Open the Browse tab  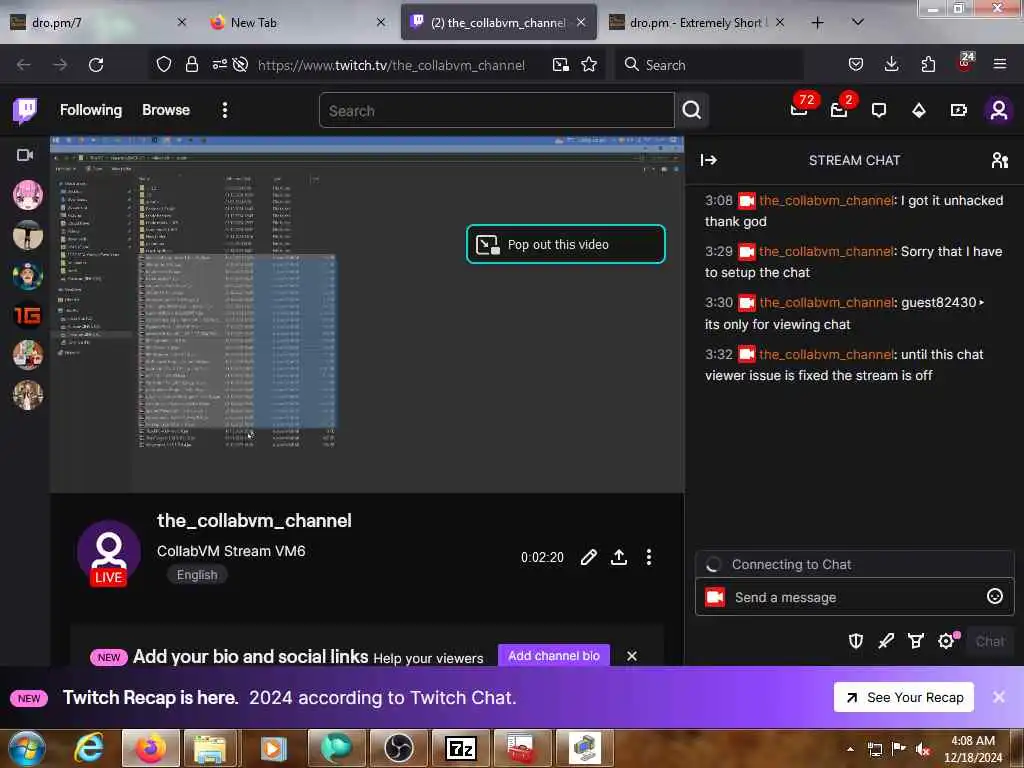[x=166, y=110]
